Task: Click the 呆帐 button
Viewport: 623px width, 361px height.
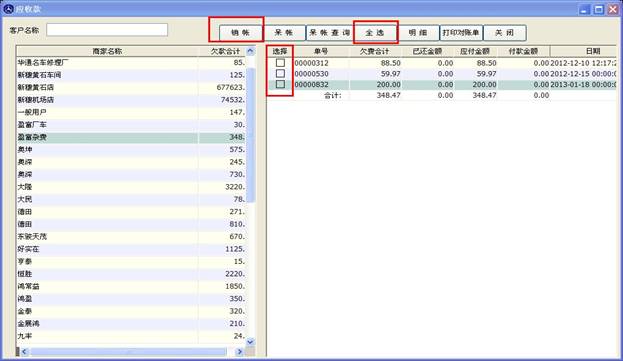Action: [x=284, y=33]
